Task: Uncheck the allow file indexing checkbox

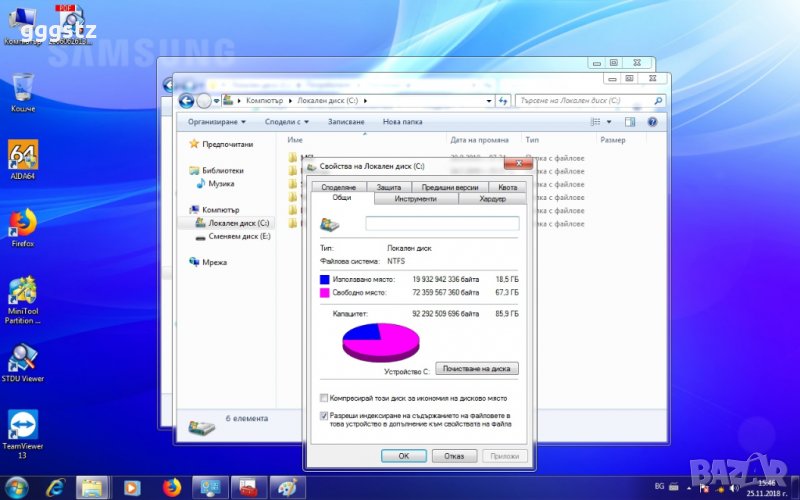Action: point(323,414)
